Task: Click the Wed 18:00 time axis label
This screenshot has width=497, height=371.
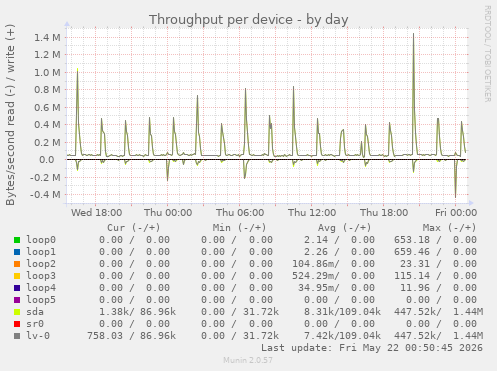Action: (x=96, y=213)
